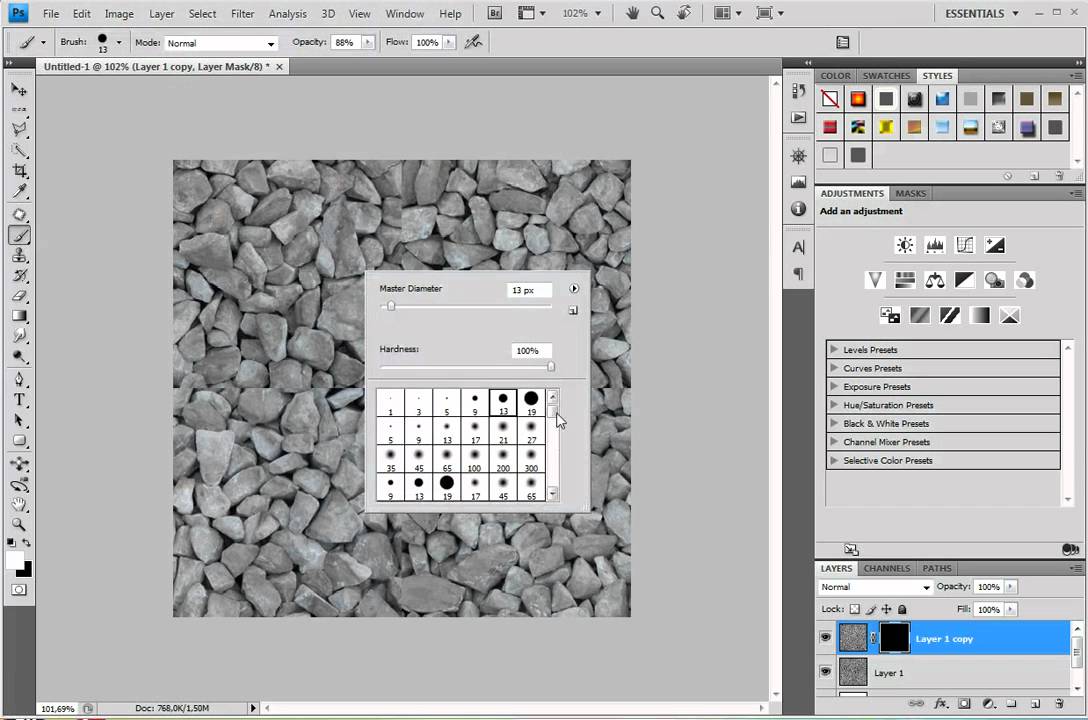
Task: Add a Vibrance adjustment
Action: (x=875, y=280)
